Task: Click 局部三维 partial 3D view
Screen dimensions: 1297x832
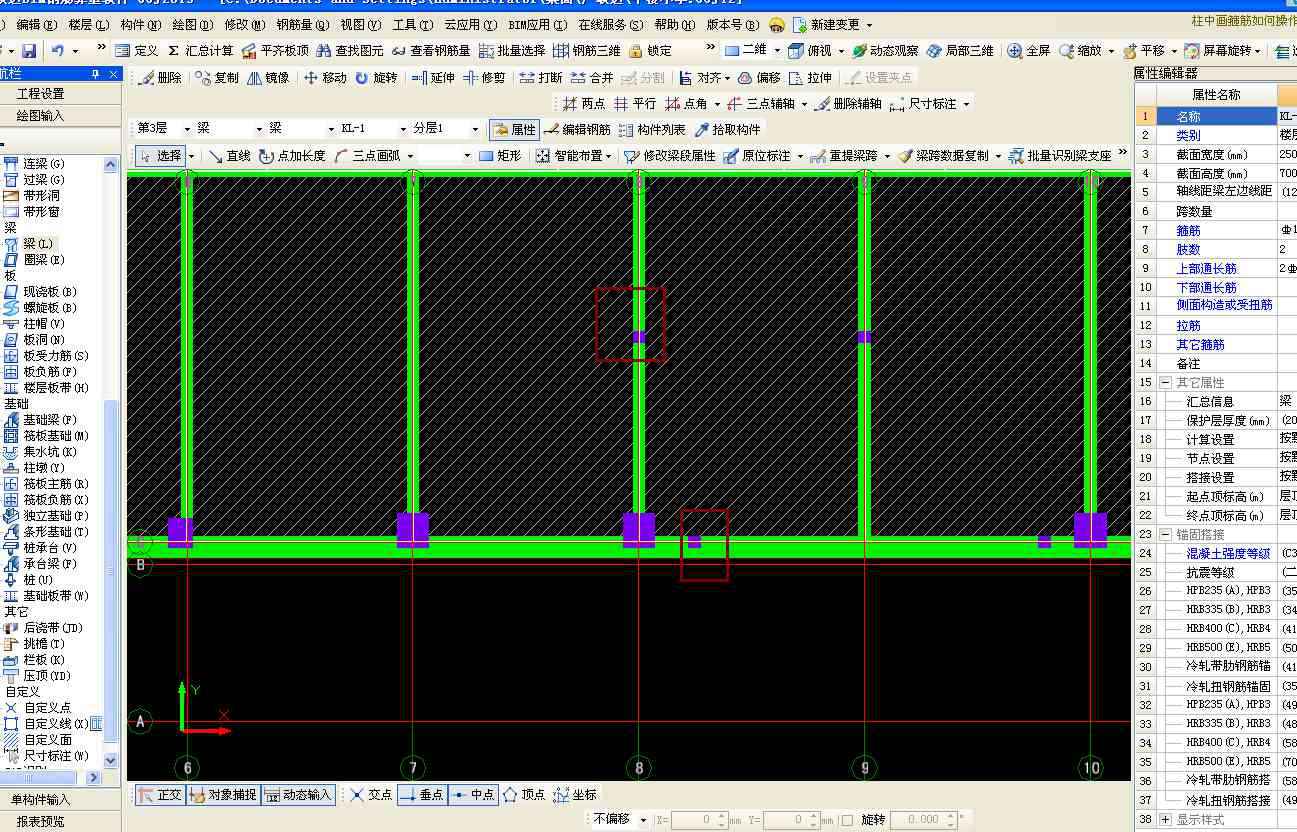Action: pyautogui.click(x=960, y=51)
